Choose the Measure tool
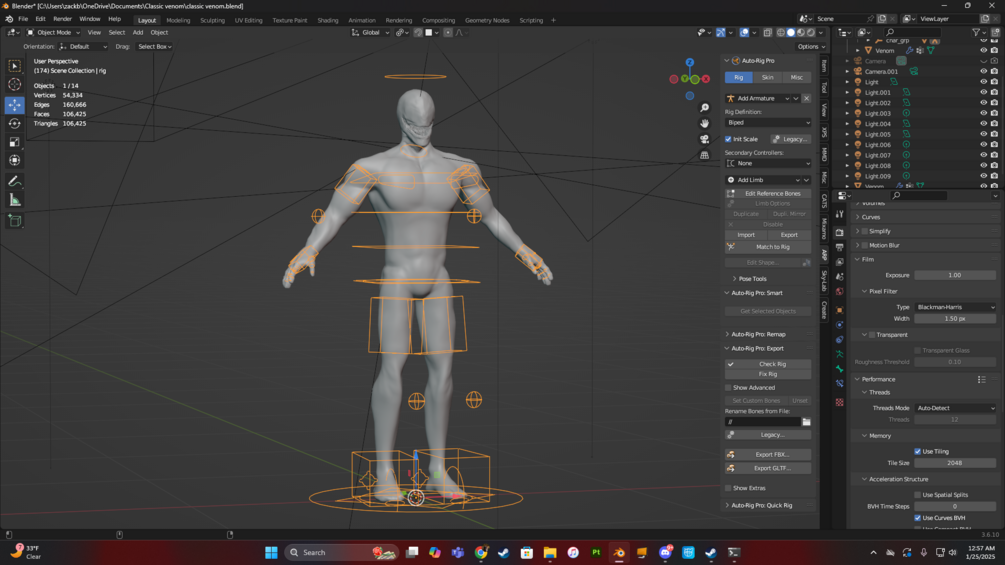 (x=14, y=201)
